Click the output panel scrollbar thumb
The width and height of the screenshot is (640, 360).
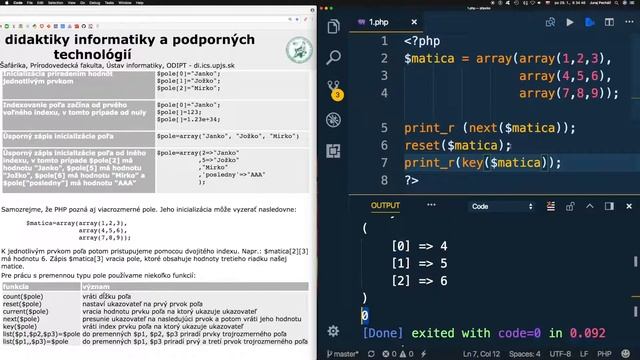tap(635, 261)
